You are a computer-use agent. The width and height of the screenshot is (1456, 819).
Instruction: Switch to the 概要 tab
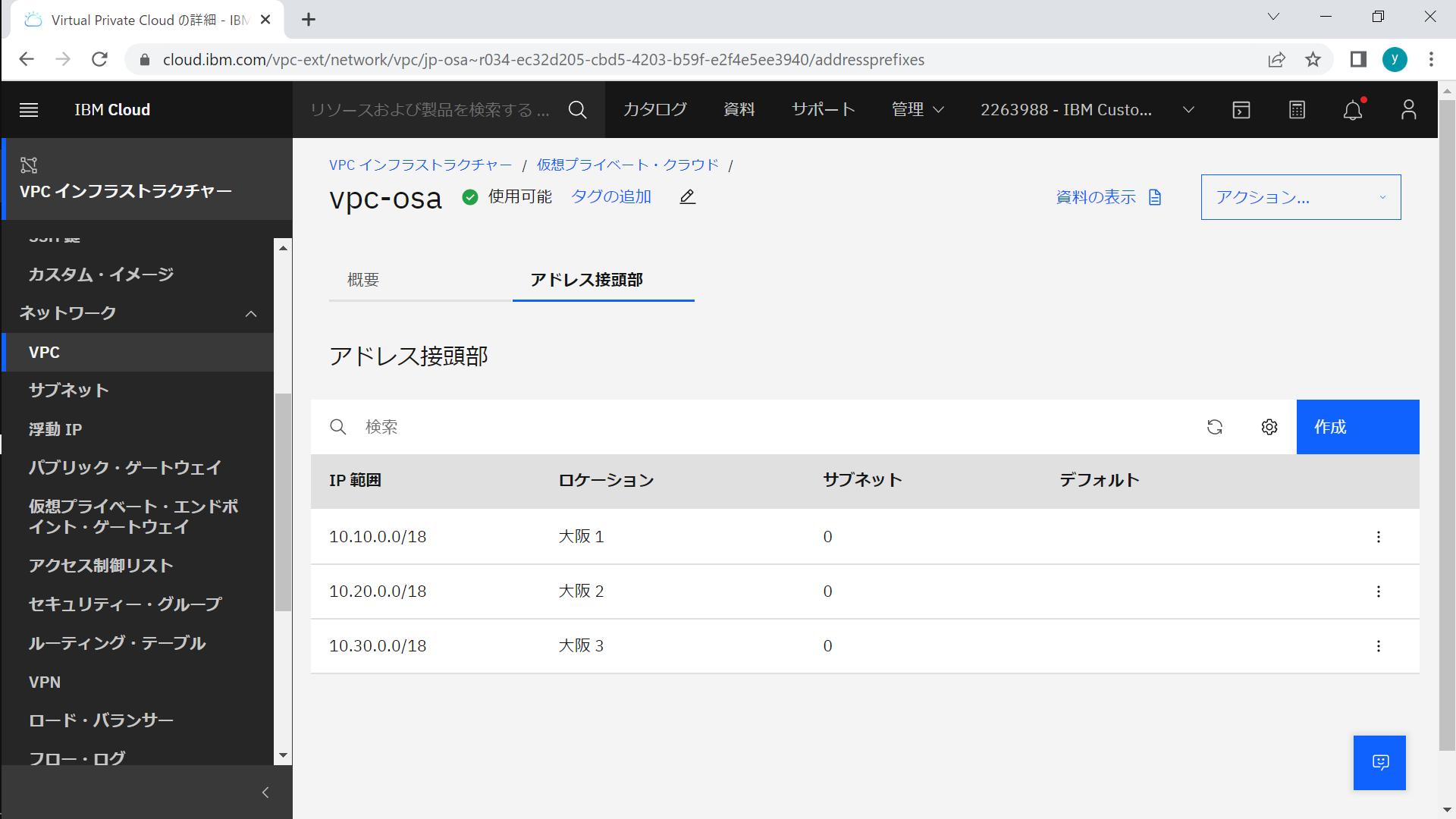(363, 280)
